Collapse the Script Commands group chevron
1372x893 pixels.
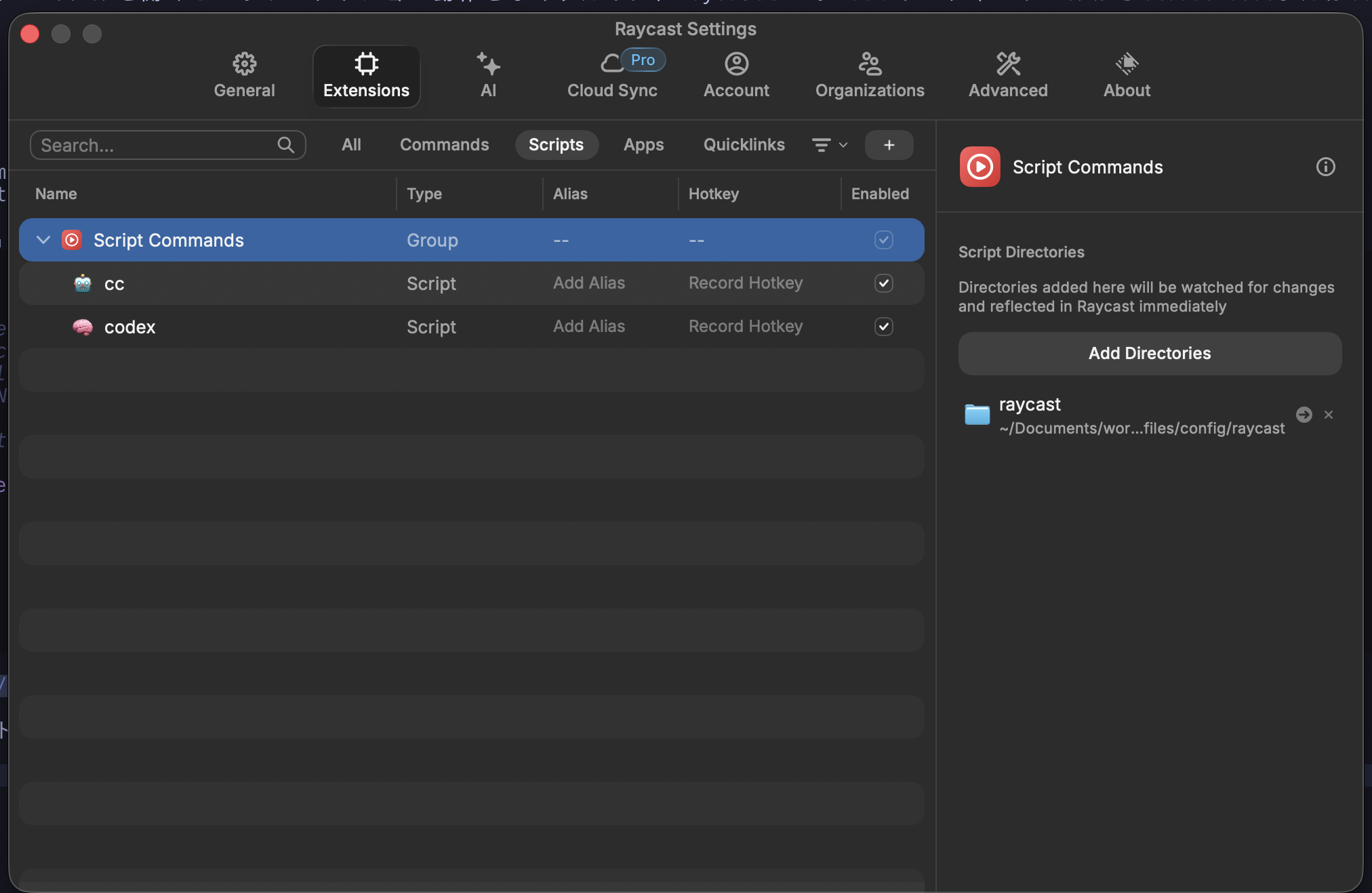tap(43, 240)
